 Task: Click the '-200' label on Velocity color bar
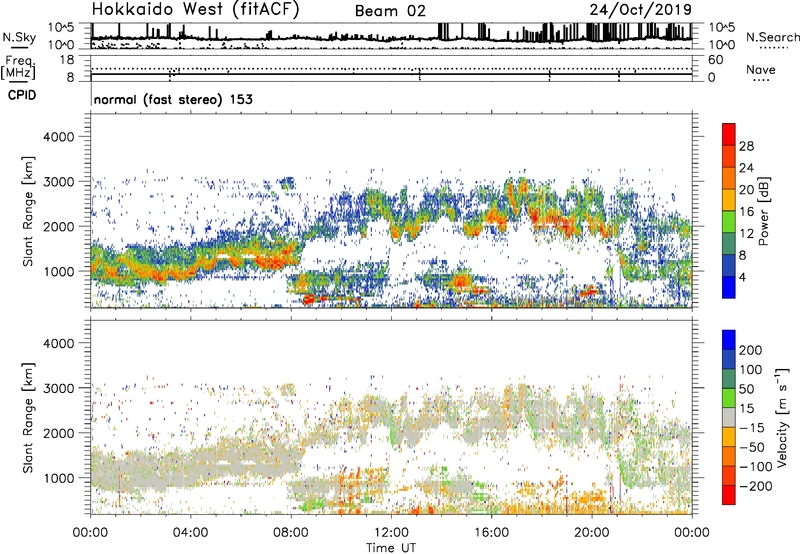[756, 486]
